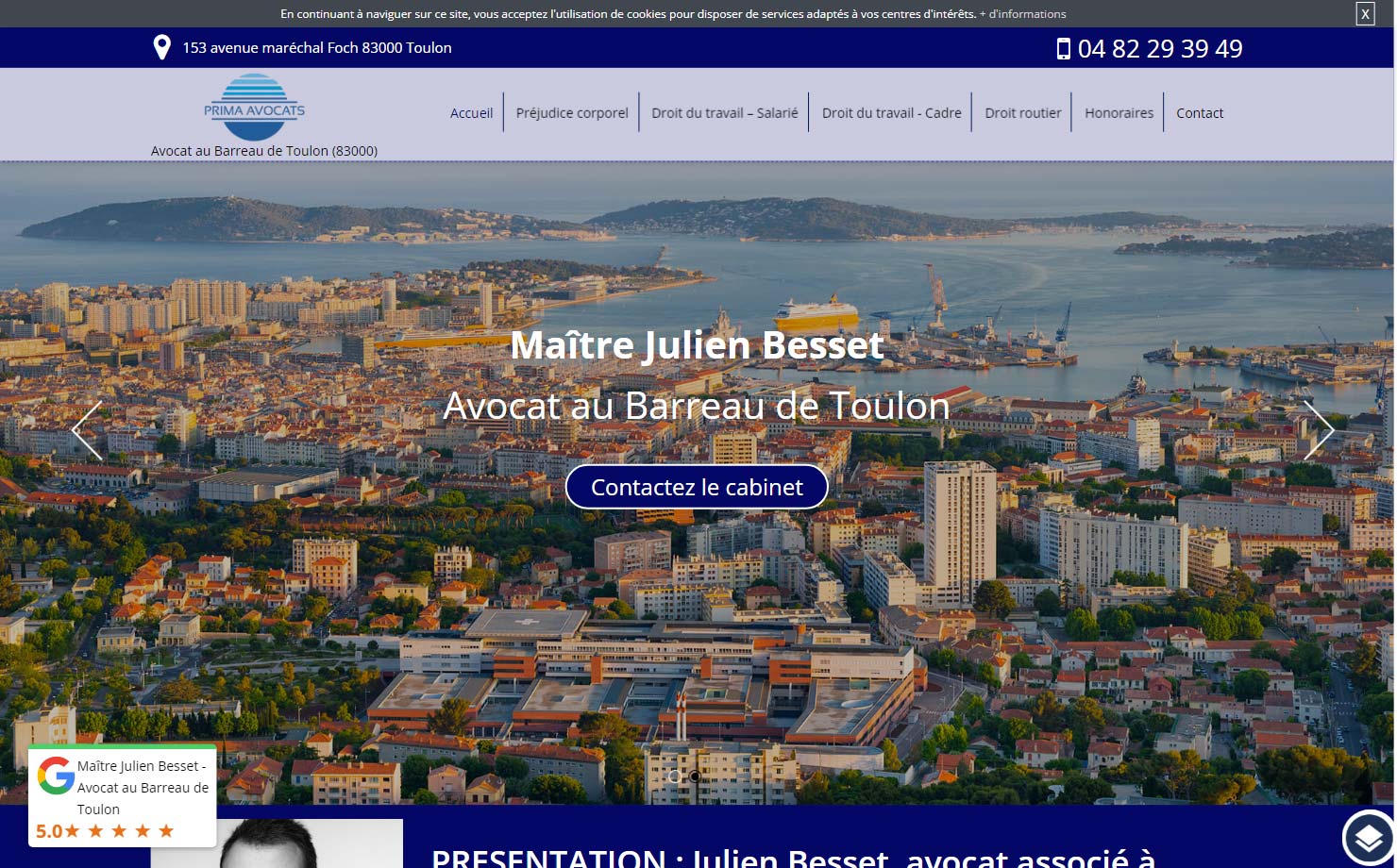
Task: Click 'Avocat au Barreau de Toulon (83000)' tagline
Action: click(x=264, y=151)
